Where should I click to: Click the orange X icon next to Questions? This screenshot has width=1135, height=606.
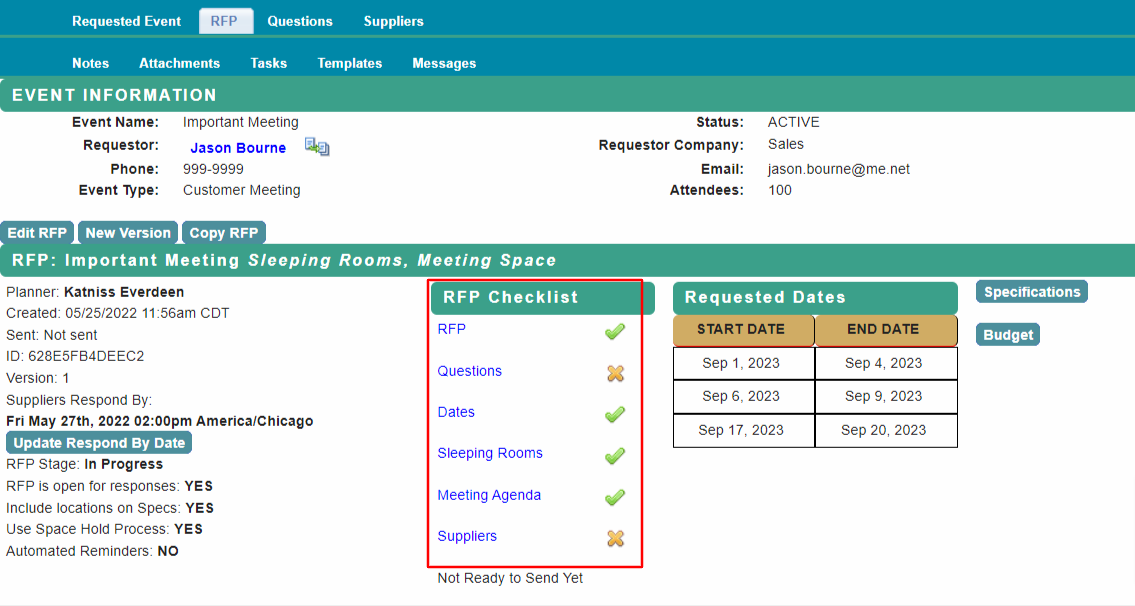tap(615, 373)
